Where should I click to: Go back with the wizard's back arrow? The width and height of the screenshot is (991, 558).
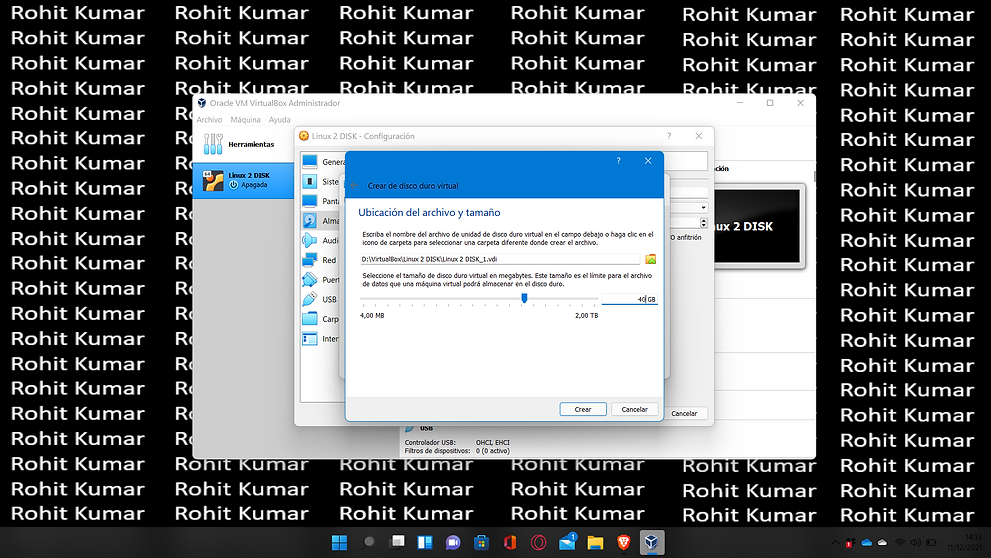(x=355, y=186)
